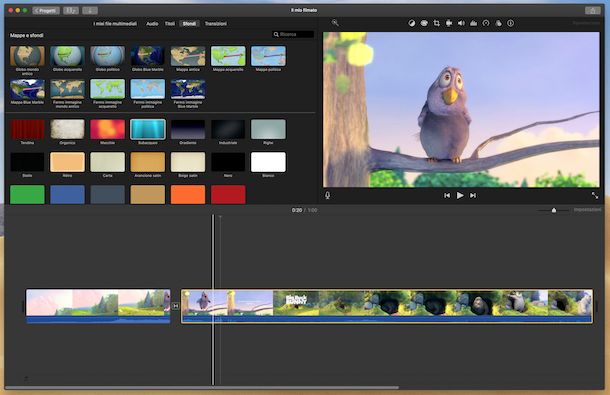The width and height of the screenshot is (610, 395).
Task: Go back to Progetti
Action: tap(46, 11)
